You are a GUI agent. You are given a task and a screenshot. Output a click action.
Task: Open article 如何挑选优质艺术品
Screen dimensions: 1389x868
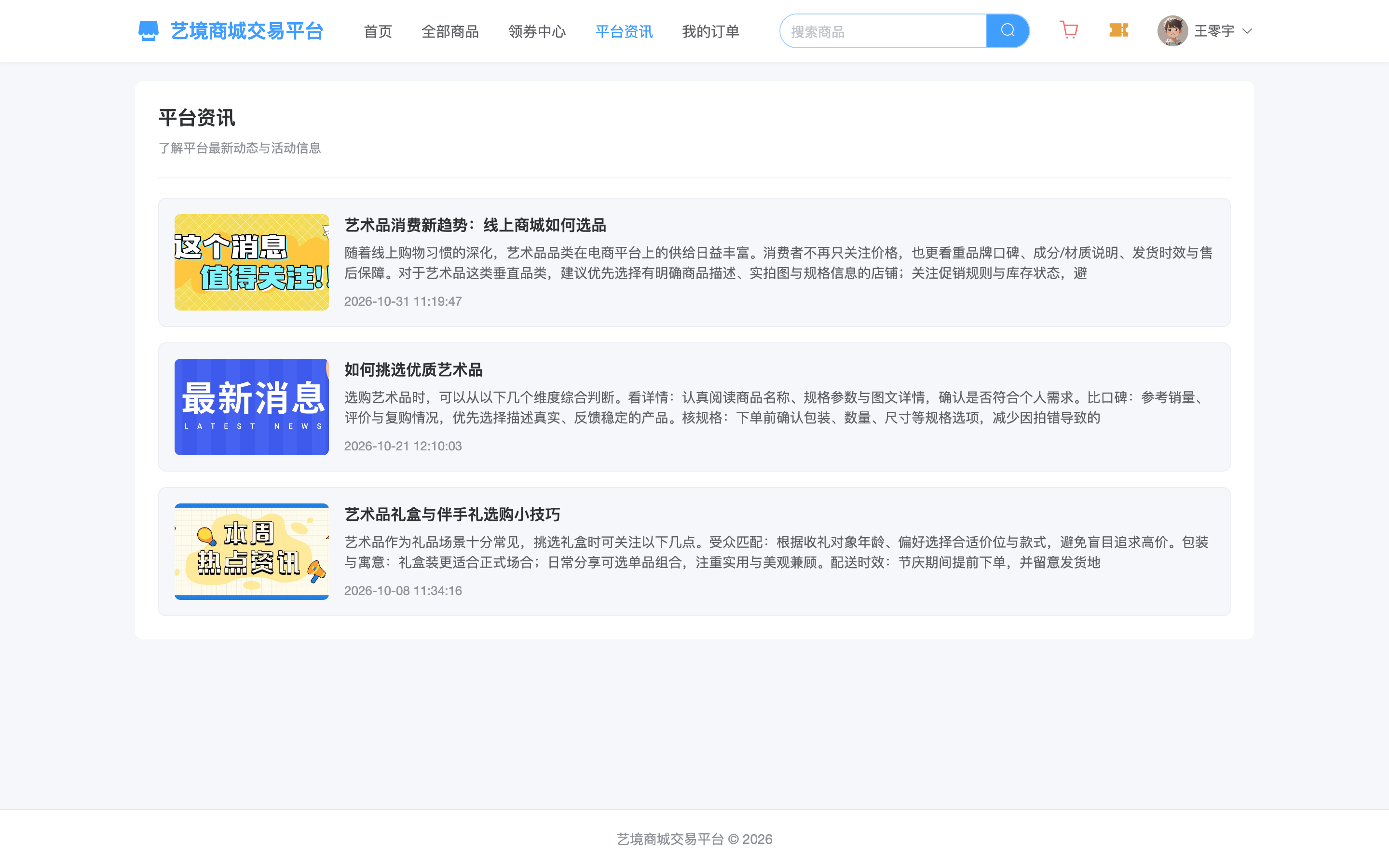click(413, 370)
